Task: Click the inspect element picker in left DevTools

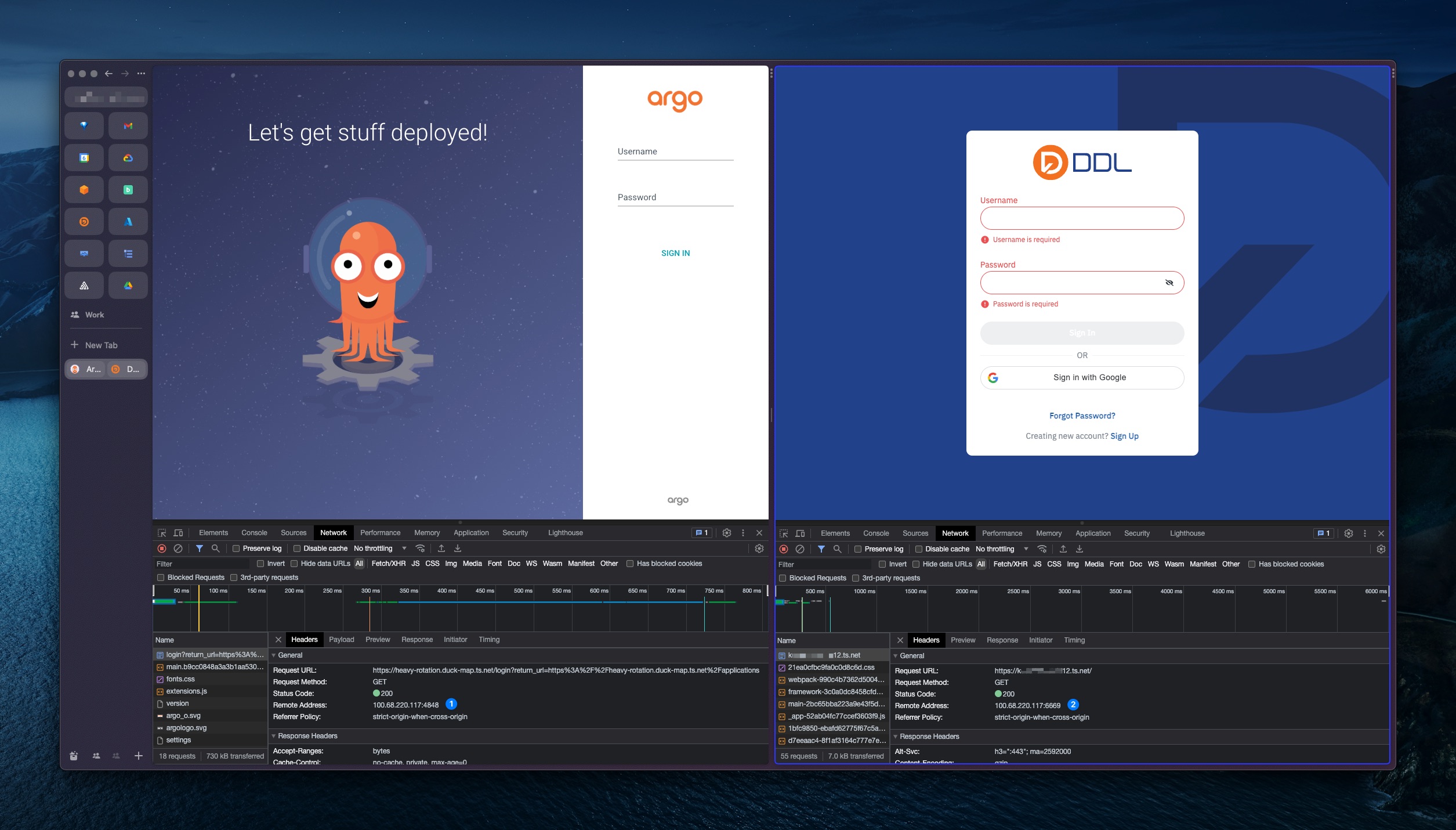Action: pyautogui.click(x=162, y=533)
